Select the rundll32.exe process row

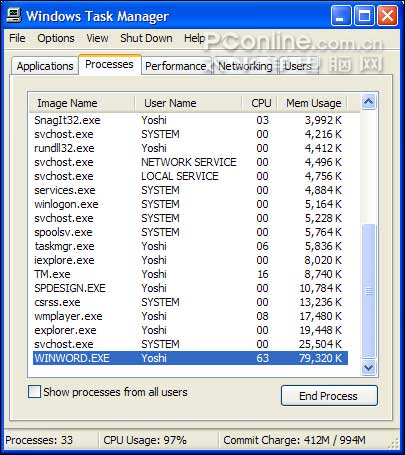(190, 148)
